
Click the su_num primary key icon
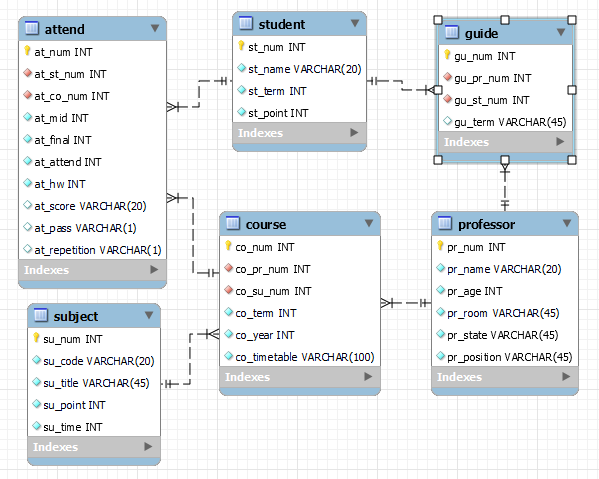(36, 338)
